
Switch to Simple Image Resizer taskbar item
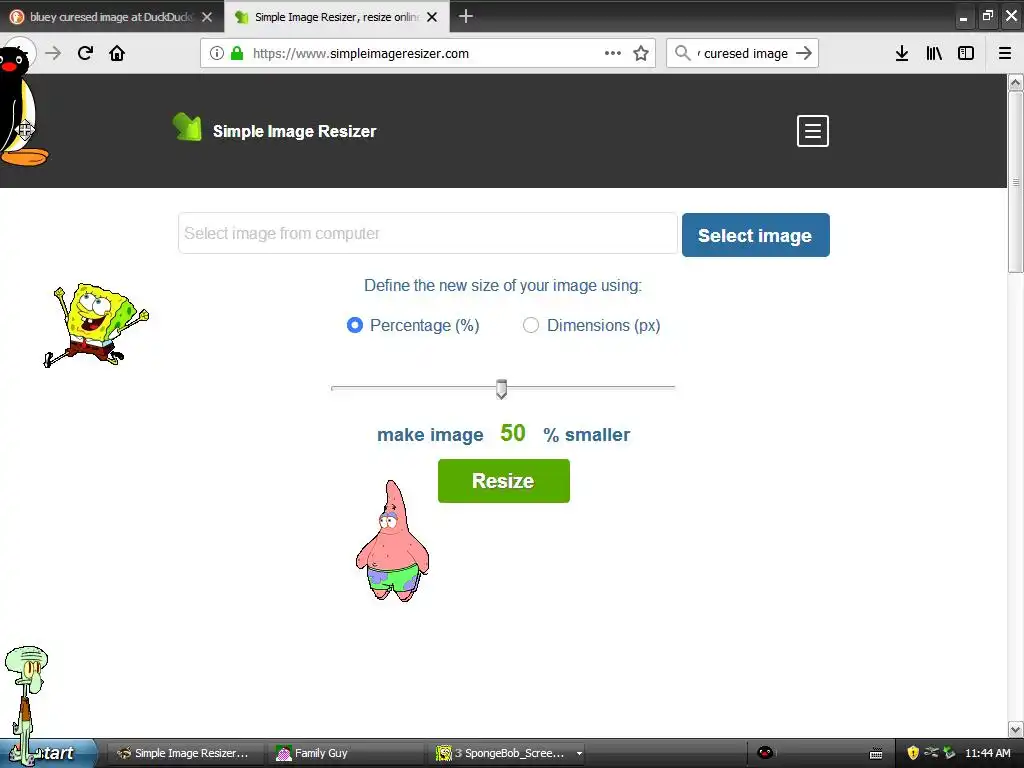tap(184, 753)
